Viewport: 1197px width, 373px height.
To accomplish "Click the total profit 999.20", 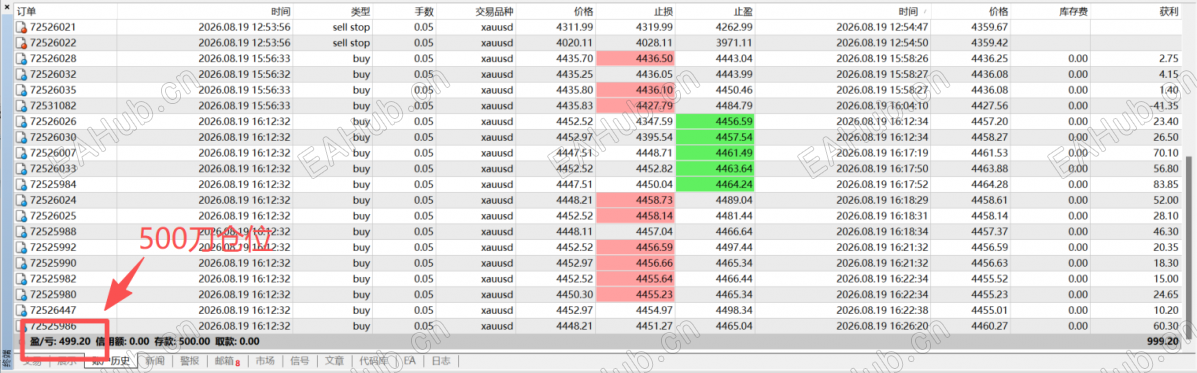I will point(1164,341).
